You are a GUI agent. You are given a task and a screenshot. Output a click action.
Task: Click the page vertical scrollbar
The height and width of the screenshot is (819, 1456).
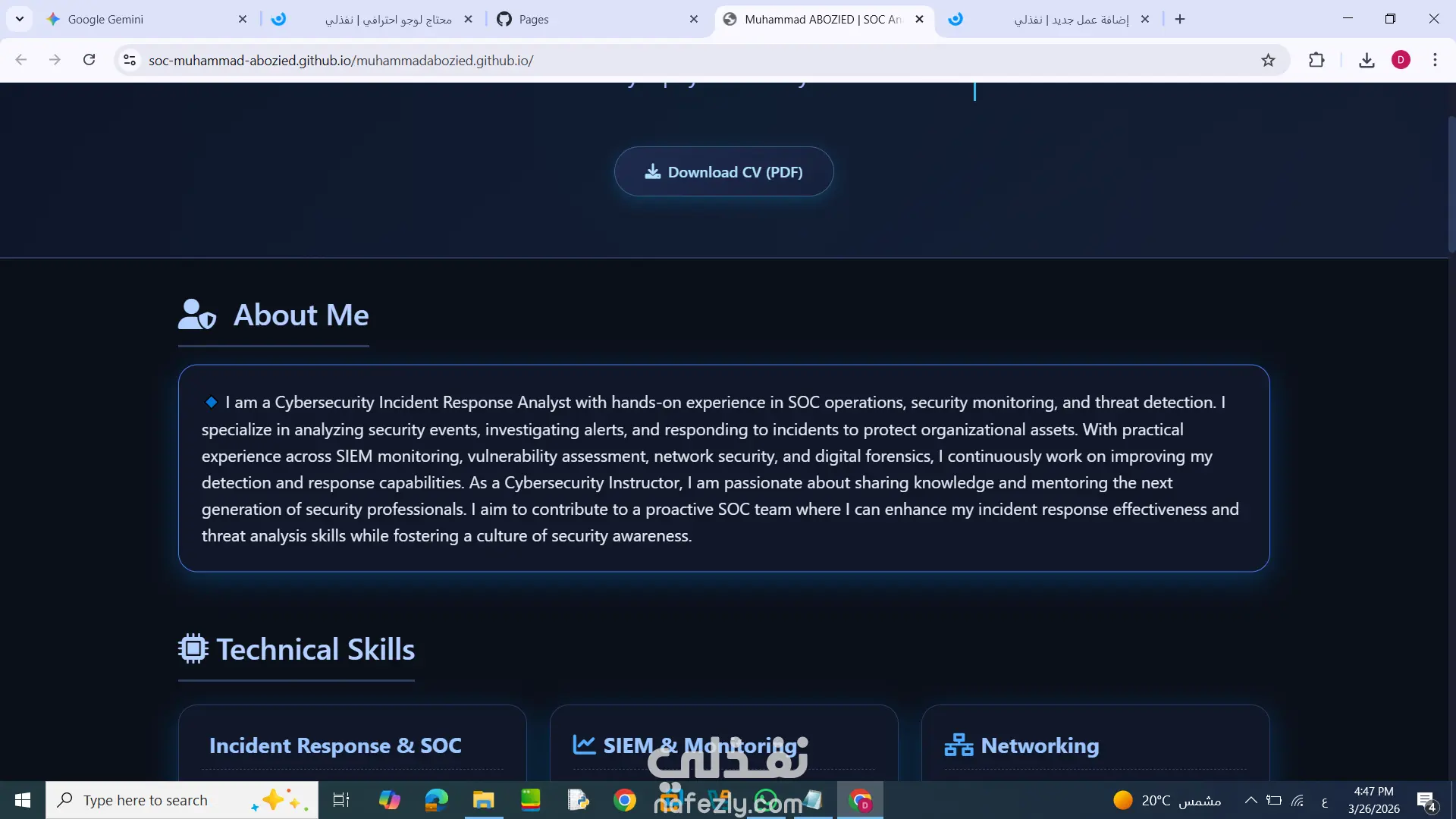click(x=1451, y=186)
